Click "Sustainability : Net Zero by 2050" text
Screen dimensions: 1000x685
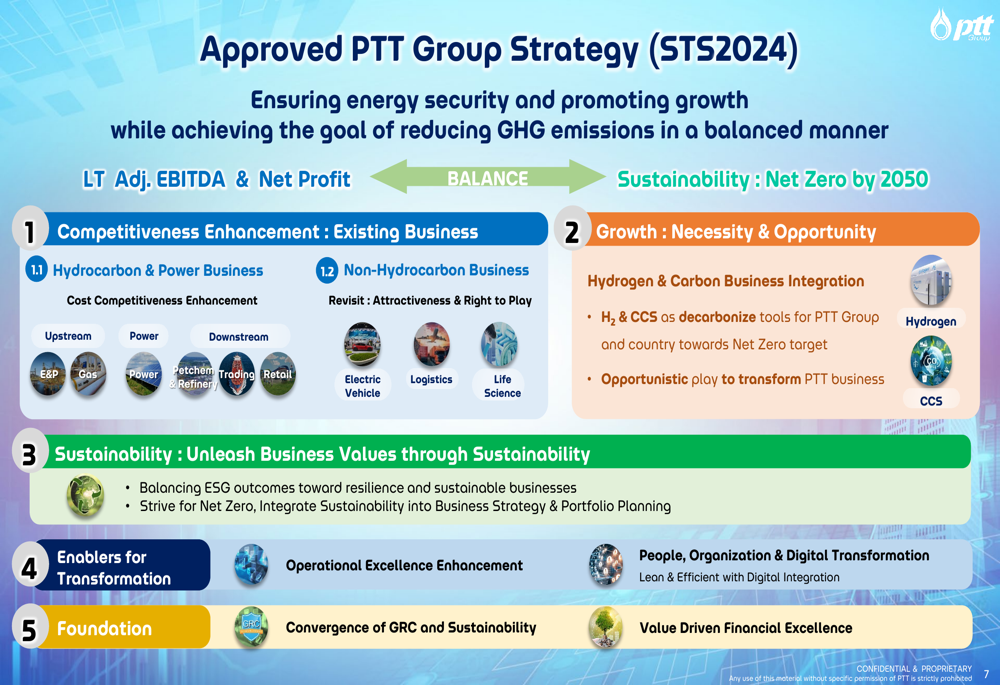(x=772, y=179)
